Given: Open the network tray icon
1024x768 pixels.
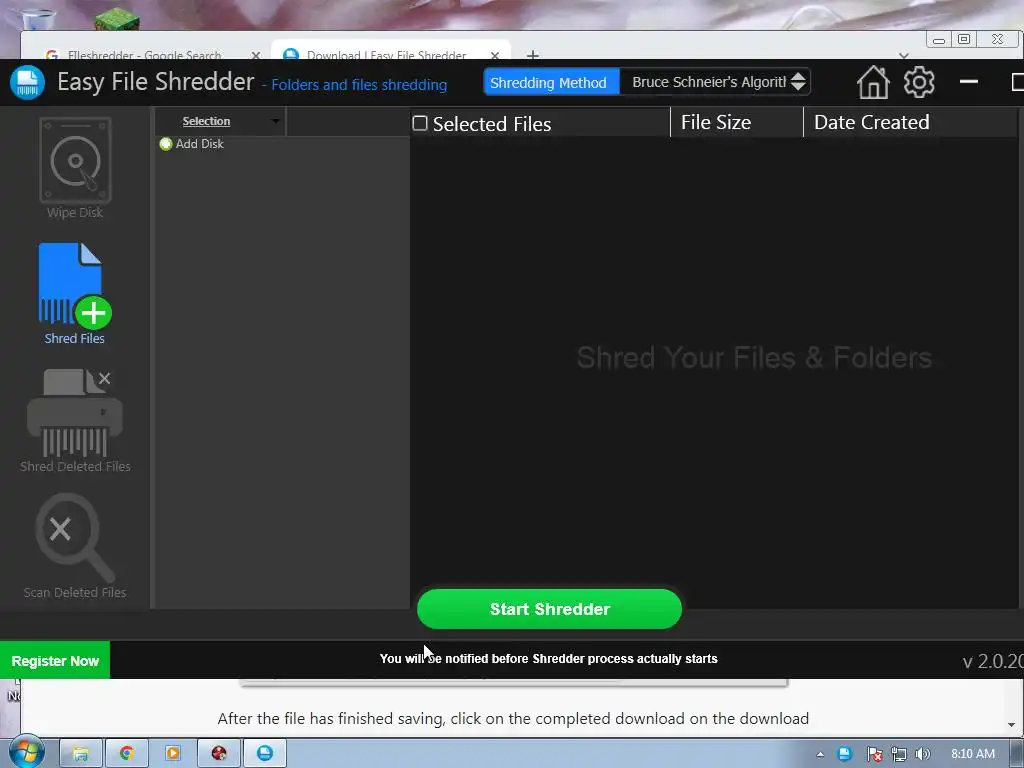Looking at the screenshot, I should click(899, 754).
